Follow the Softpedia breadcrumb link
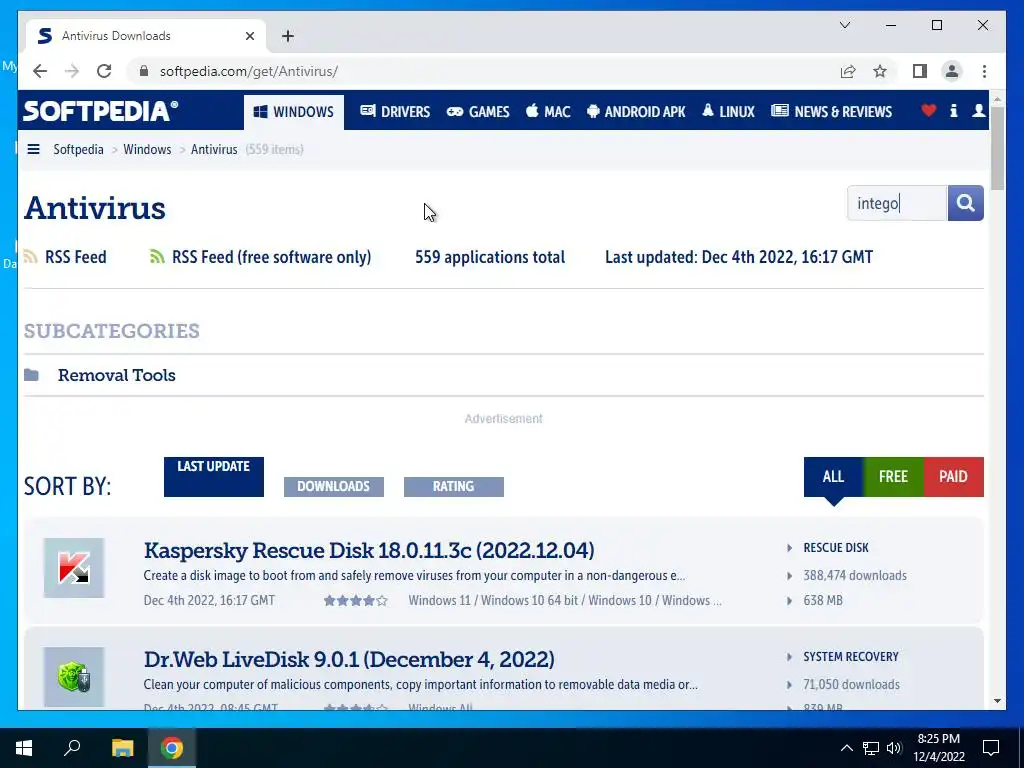1024x768 pixels. [78, 150]
